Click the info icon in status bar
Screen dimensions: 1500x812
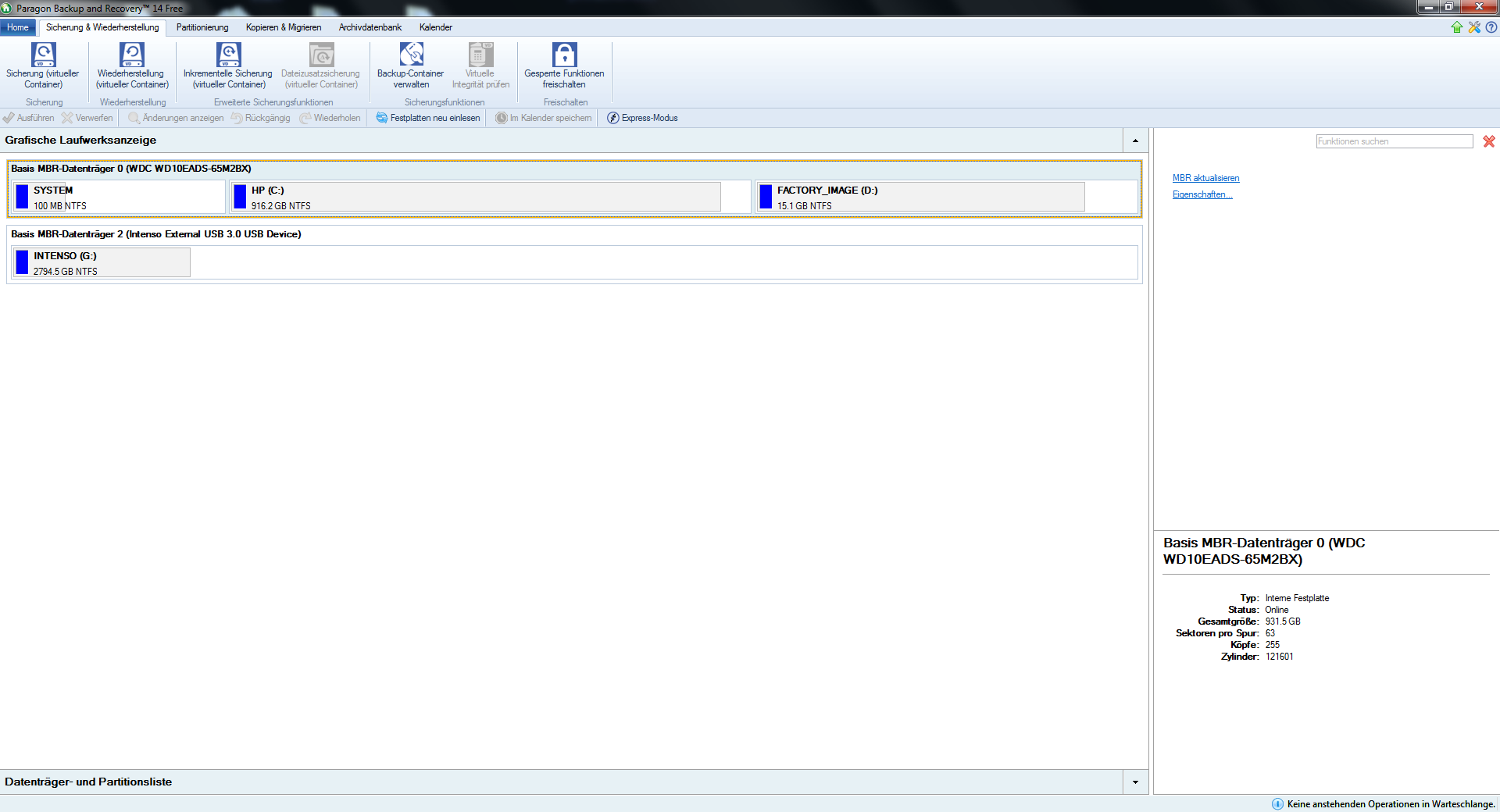[1277, 804]
